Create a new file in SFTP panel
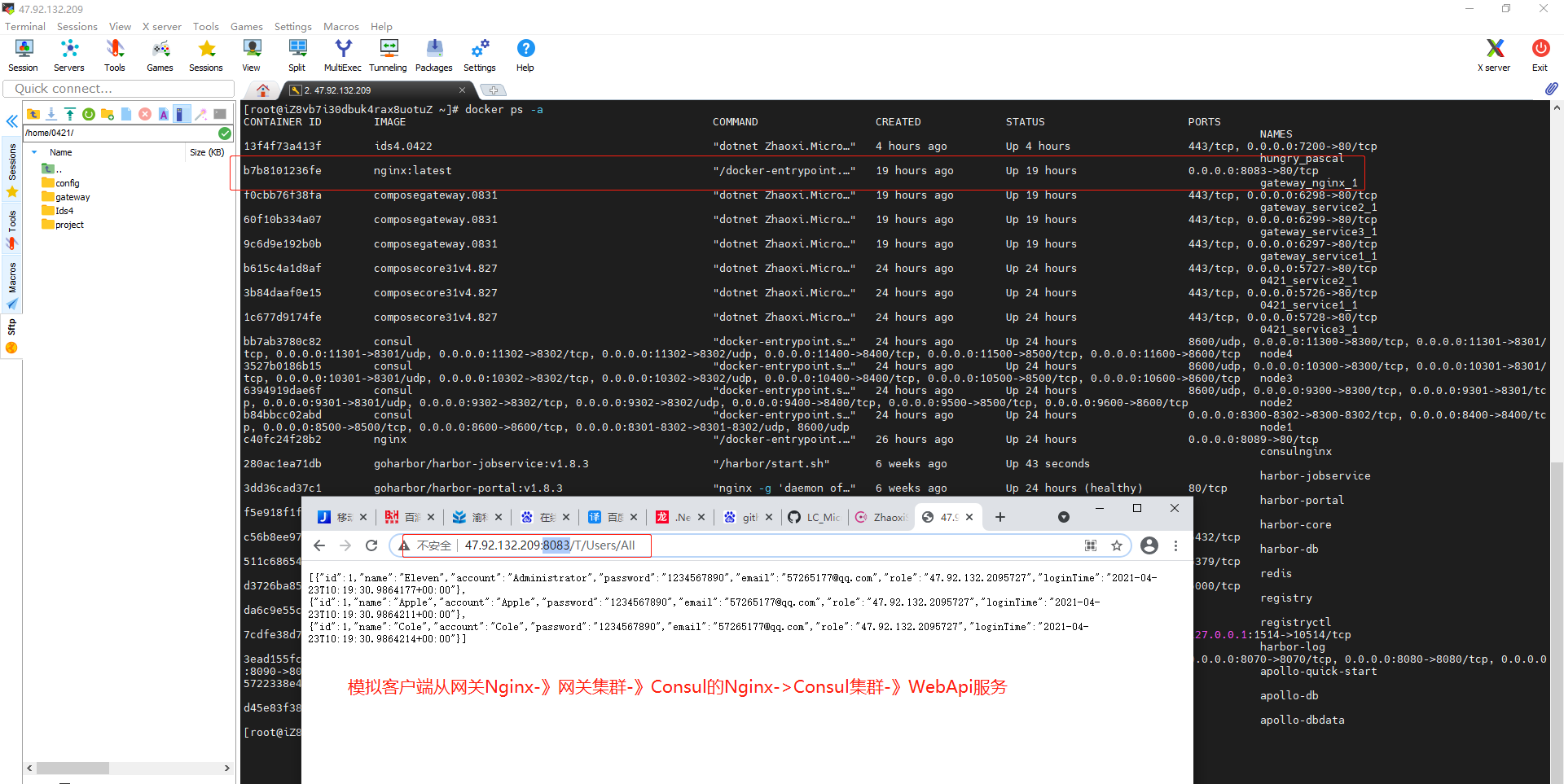 (126, 114)
